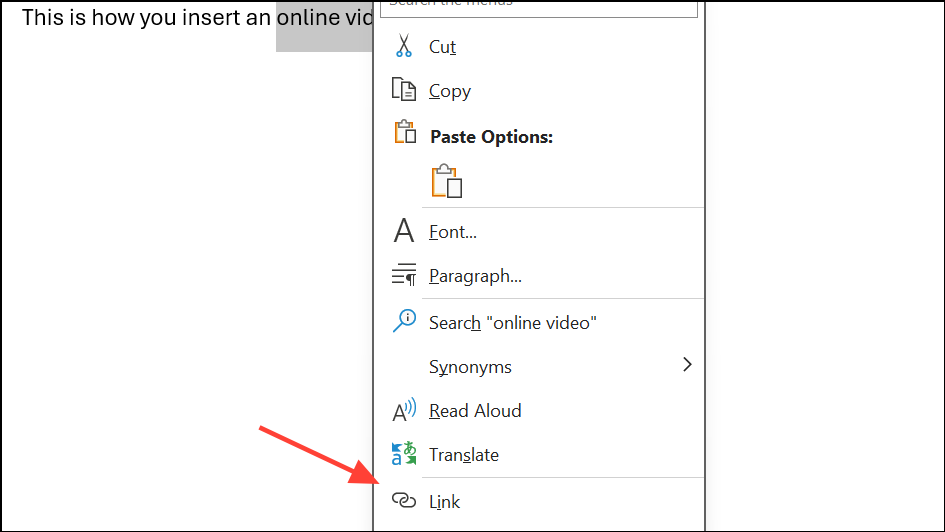
Task: Click the Search magnifier icon
Action: [404, 321]
